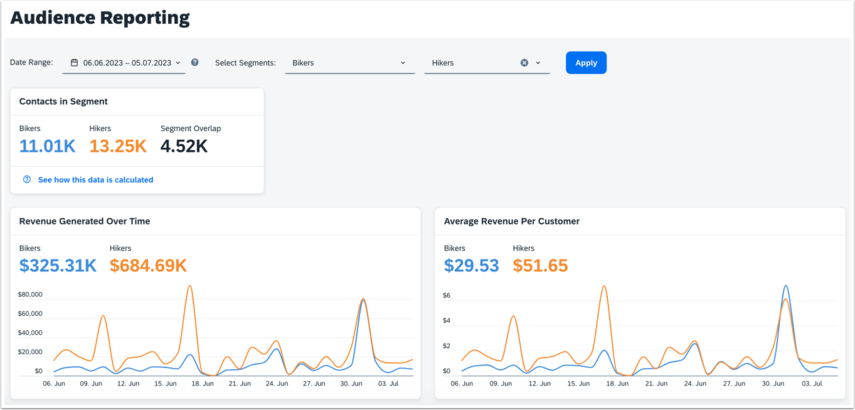Click the Bikers $29.53 average revenue value

[471, 265]
